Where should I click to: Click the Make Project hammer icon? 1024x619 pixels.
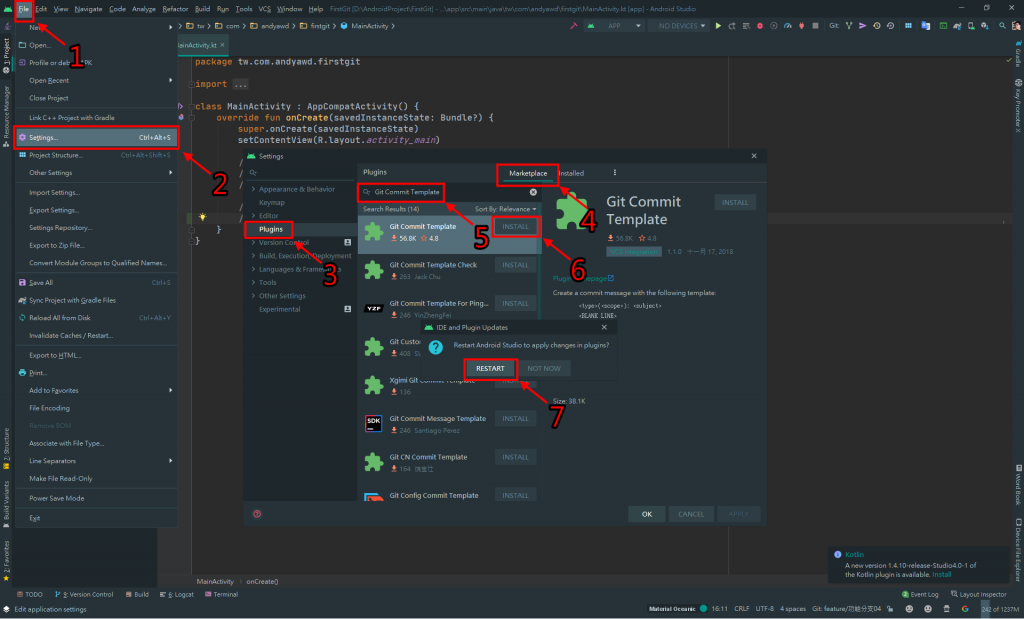pos(573,26)
